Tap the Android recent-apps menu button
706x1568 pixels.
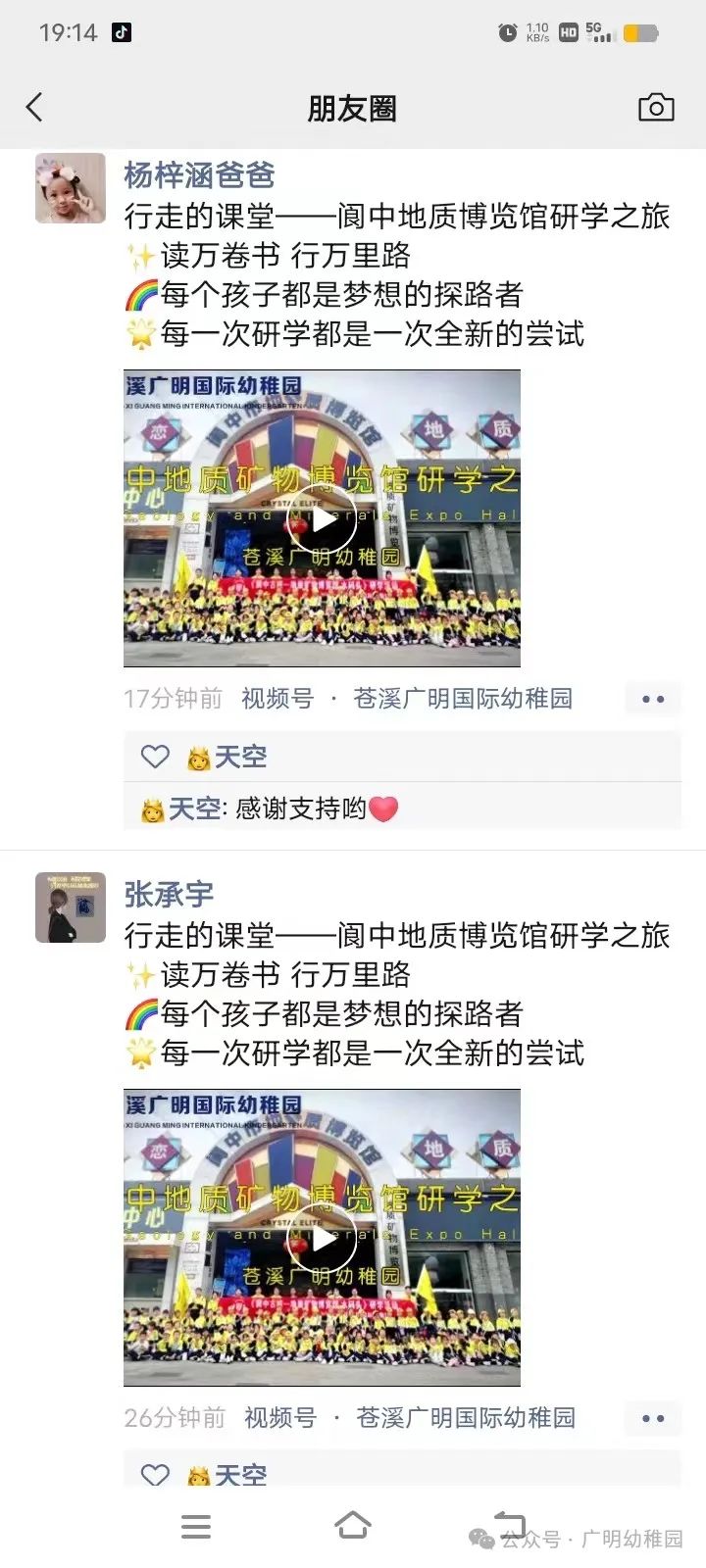(196, 1527)
